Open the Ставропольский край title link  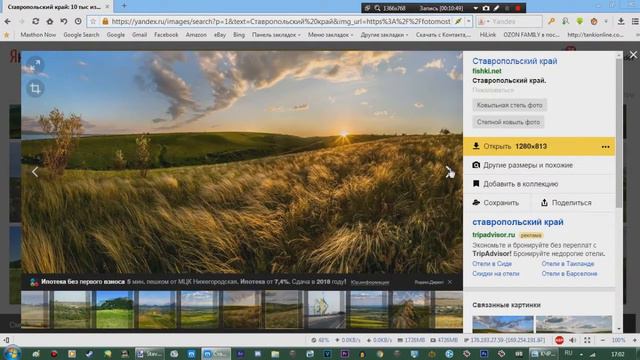[514, 61]
